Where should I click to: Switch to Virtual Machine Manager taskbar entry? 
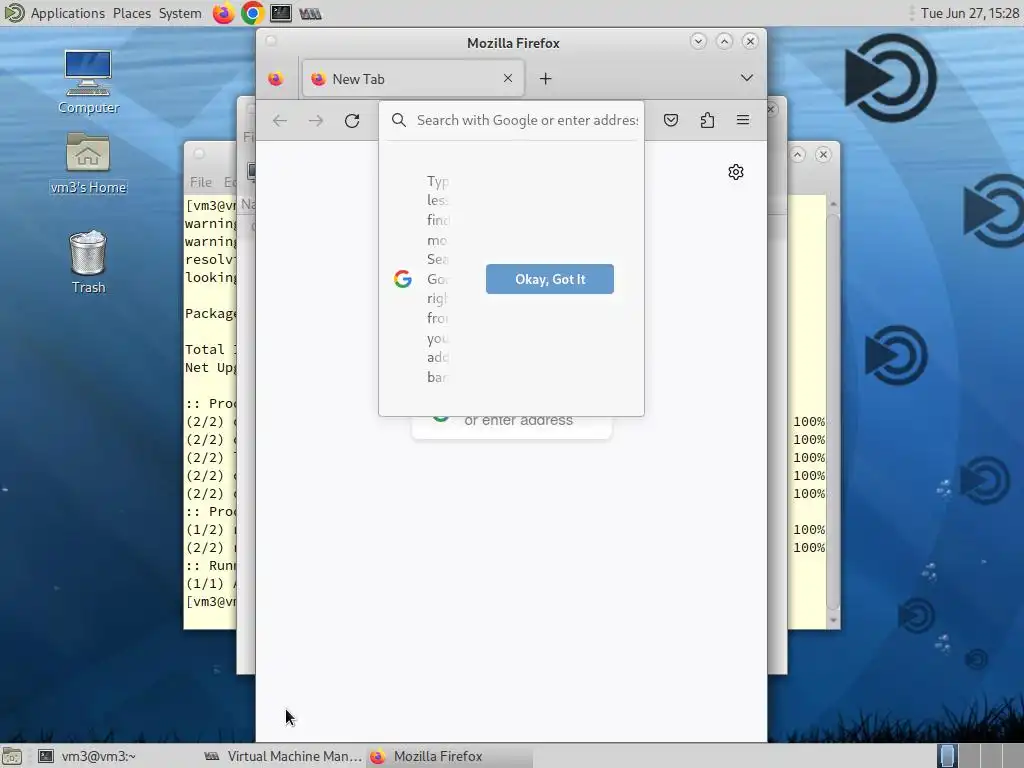282,756
